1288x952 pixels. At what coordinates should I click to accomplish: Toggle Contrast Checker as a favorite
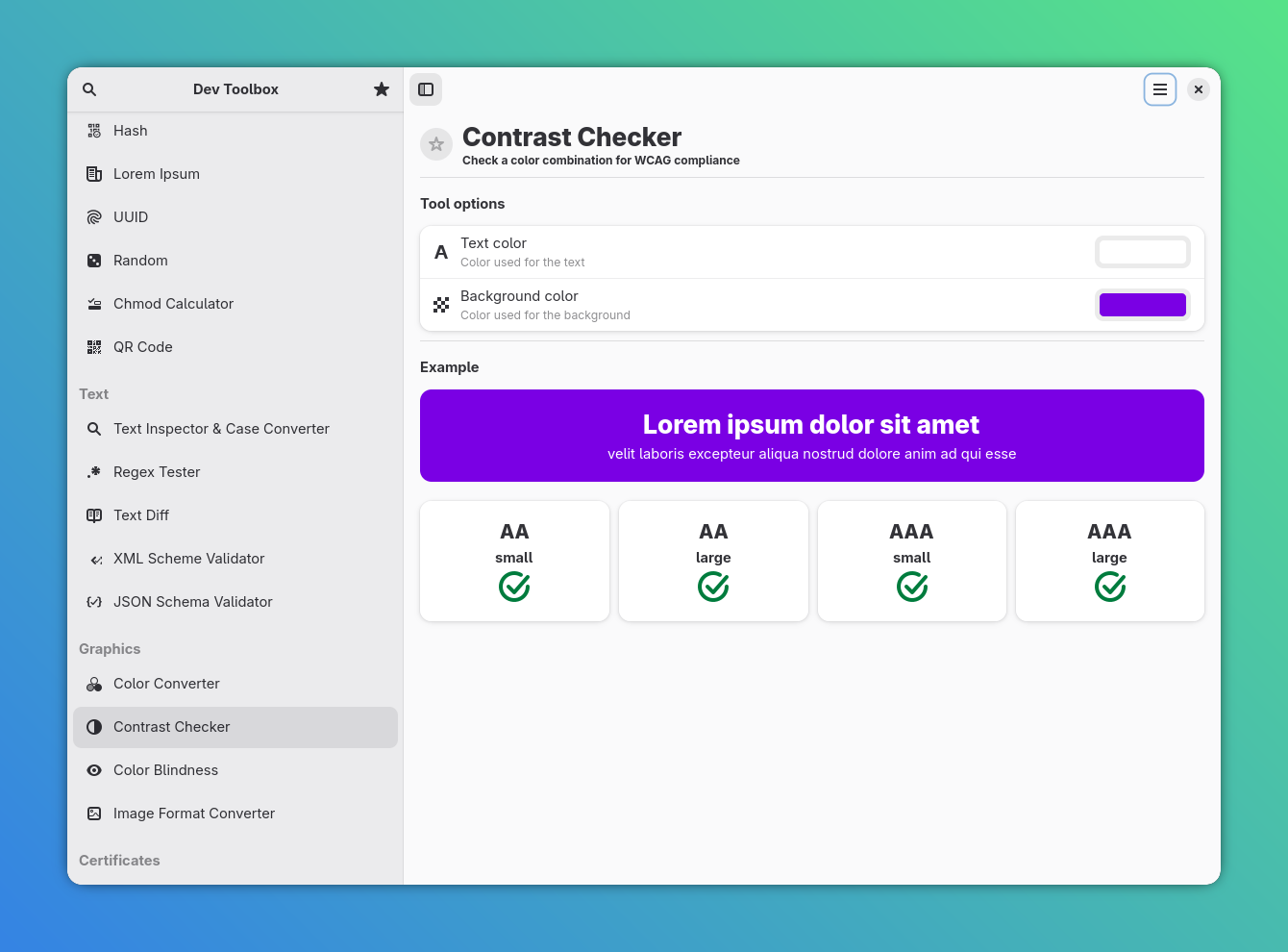[x=435, y=144]
